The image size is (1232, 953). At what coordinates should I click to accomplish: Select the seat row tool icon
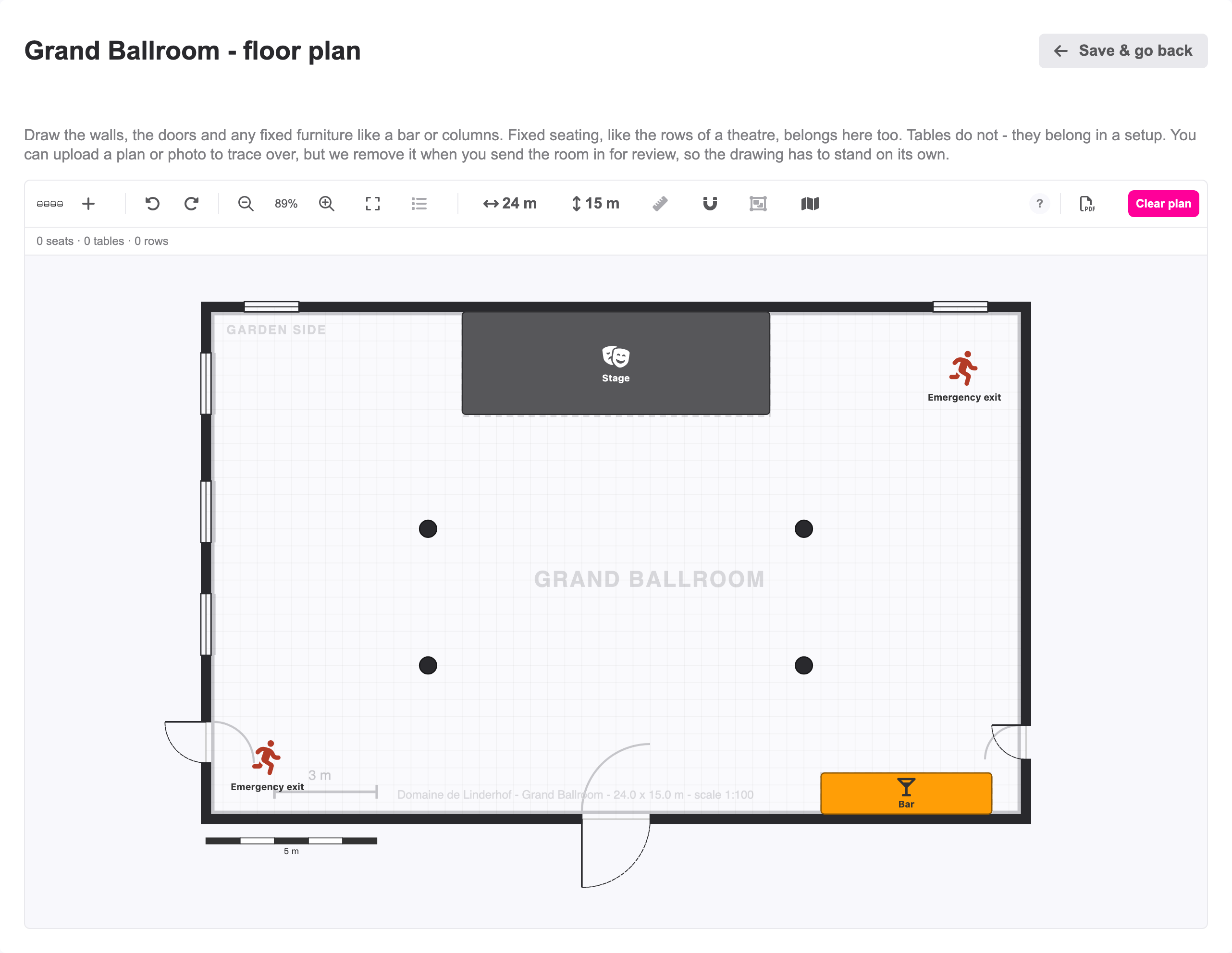49,204
